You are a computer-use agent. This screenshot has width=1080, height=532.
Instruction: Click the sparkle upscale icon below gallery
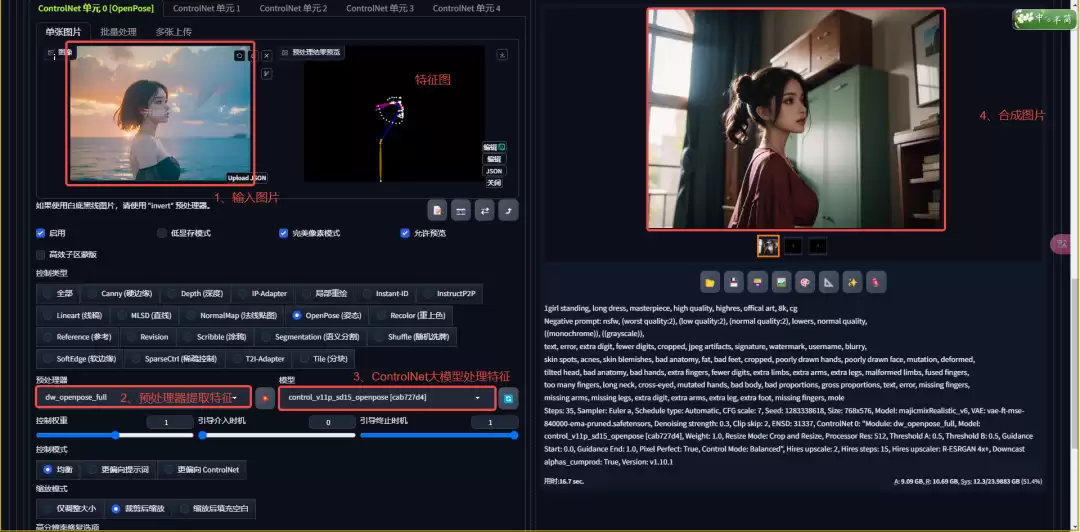[852, 282]
